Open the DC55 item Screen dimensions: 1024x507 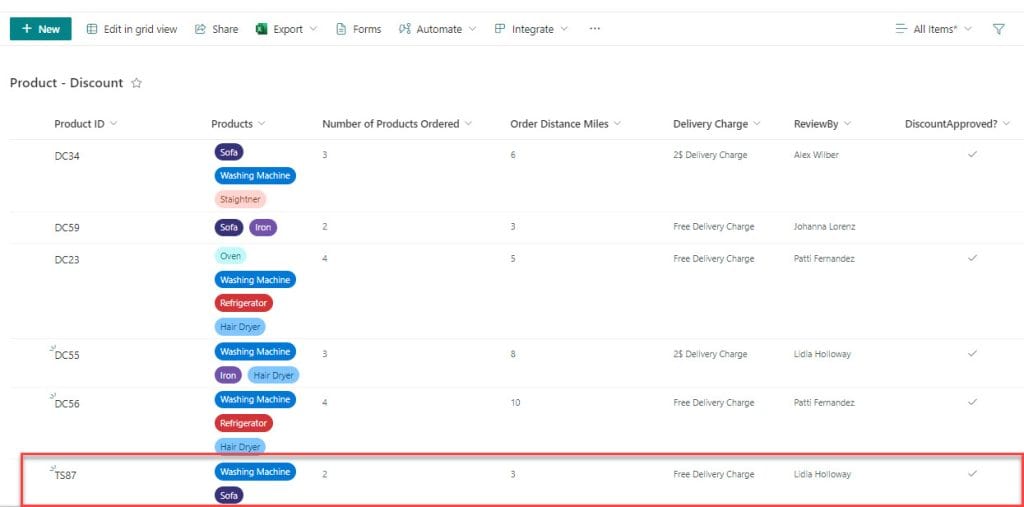pyautogui.click(x=67, y=355)
